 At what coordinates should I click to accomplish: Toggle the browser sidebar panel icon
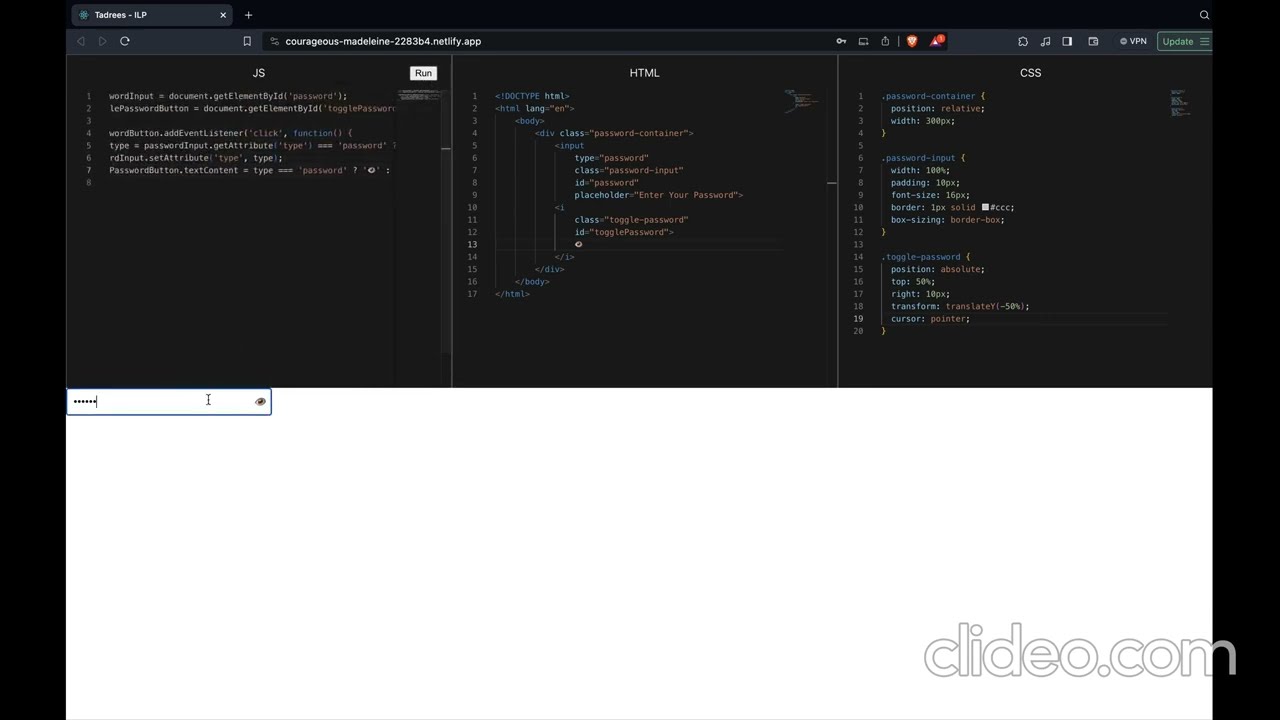tap(1067, 41)
